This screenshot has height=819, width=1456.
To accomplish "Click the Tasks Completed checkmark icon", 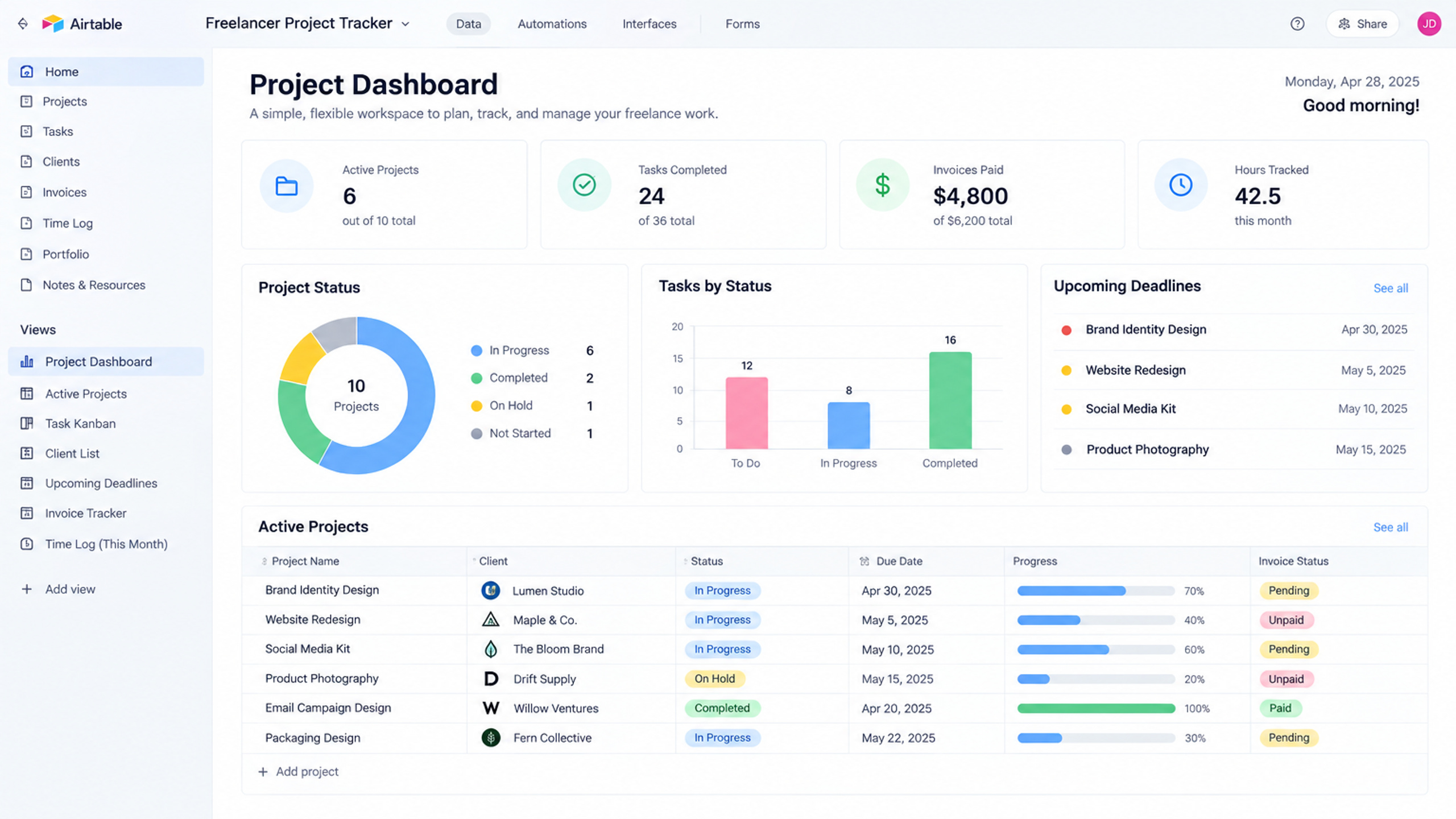I will 584,185.
